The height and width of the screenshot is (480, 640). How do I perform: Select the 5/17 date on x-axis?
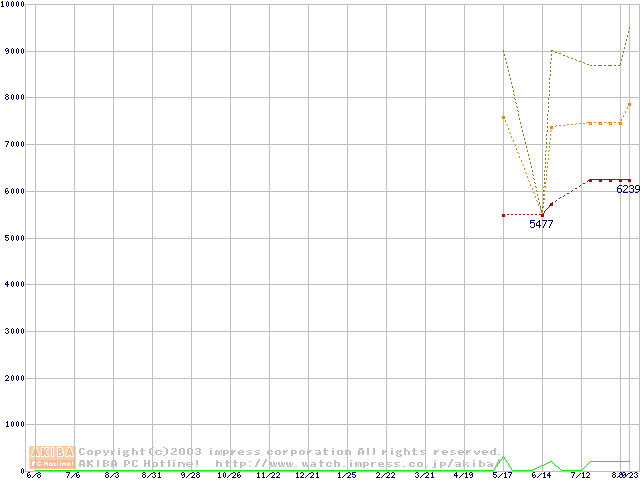click(x=502, y=476)
